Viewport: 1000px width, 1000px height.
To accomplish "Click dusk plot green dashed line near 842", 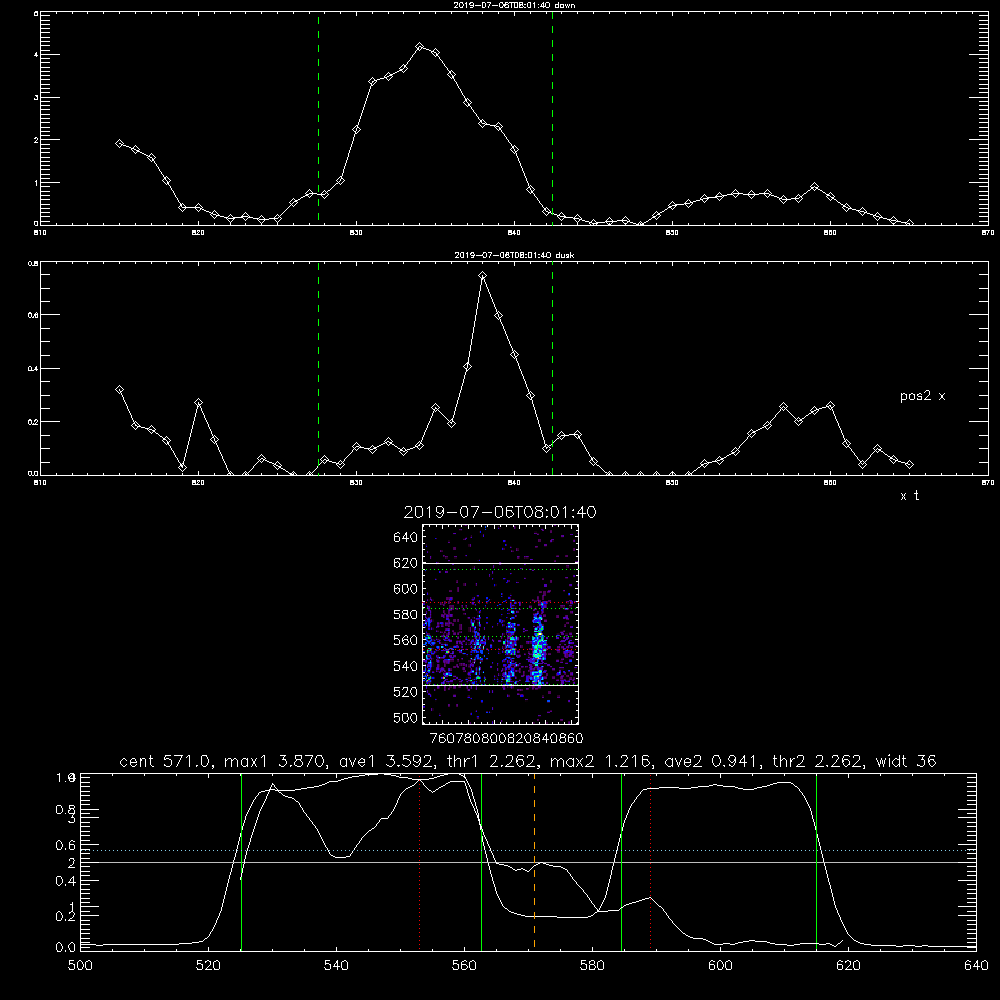I will pyautogui.click(x=552, y=368).
